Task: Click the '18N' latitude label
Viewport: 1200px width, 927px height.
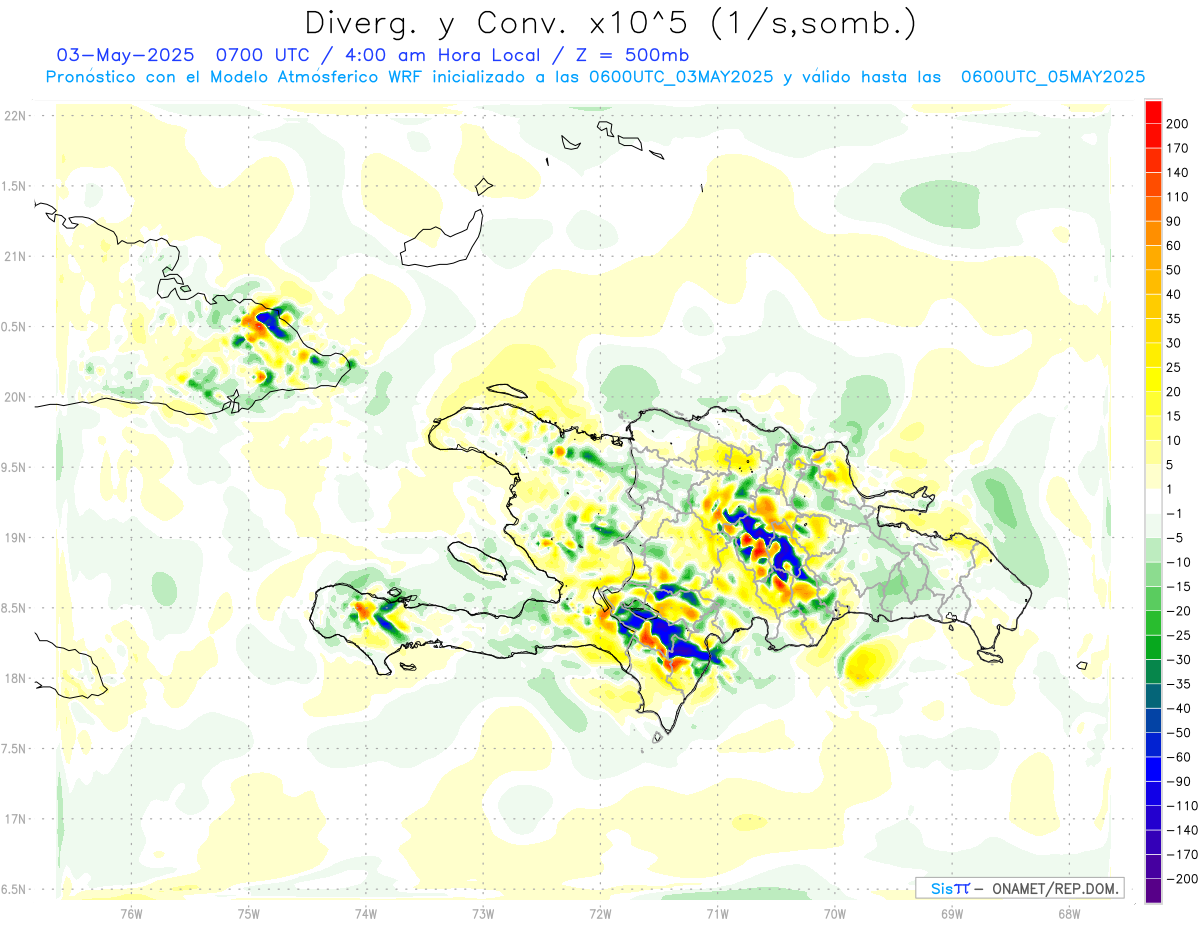Action: (x=15, y=678)
